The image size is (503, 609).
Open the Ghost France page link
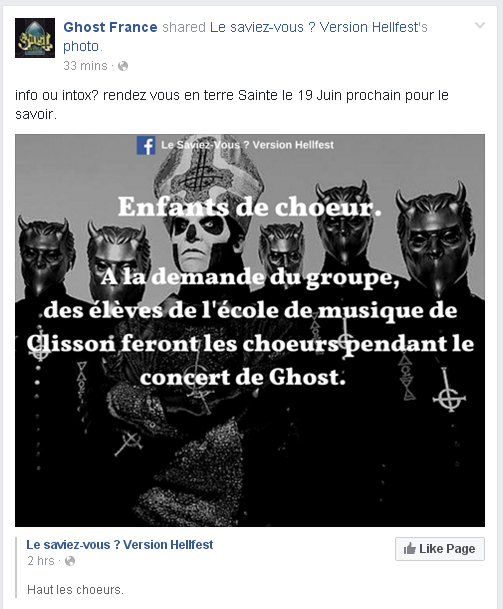pyautogui.click(x=110, y=27)
